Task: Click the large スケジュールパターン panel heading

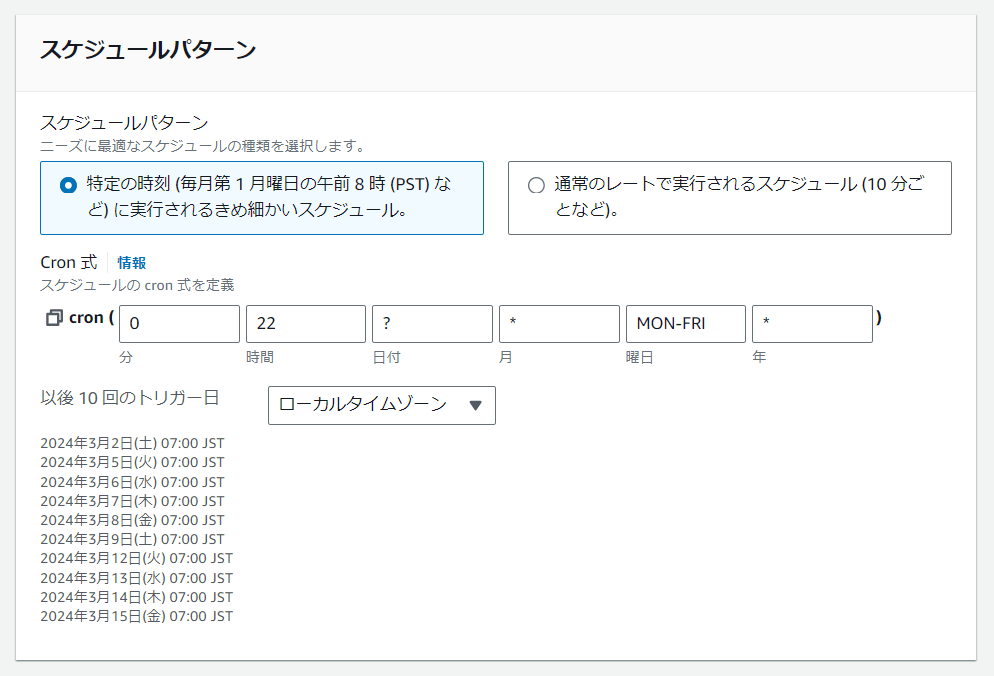Action: click(x=148, y=50)
